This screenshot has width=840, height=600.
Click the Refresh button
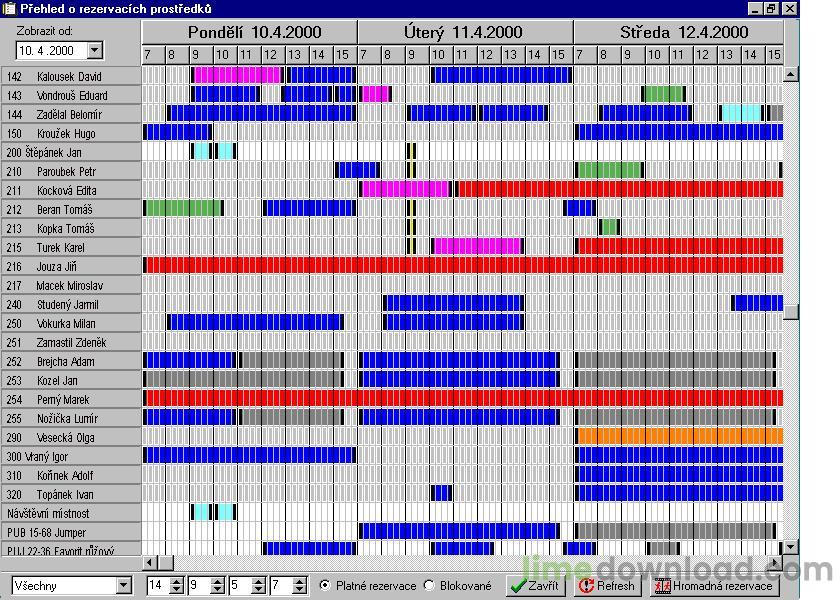pos(608,585)
